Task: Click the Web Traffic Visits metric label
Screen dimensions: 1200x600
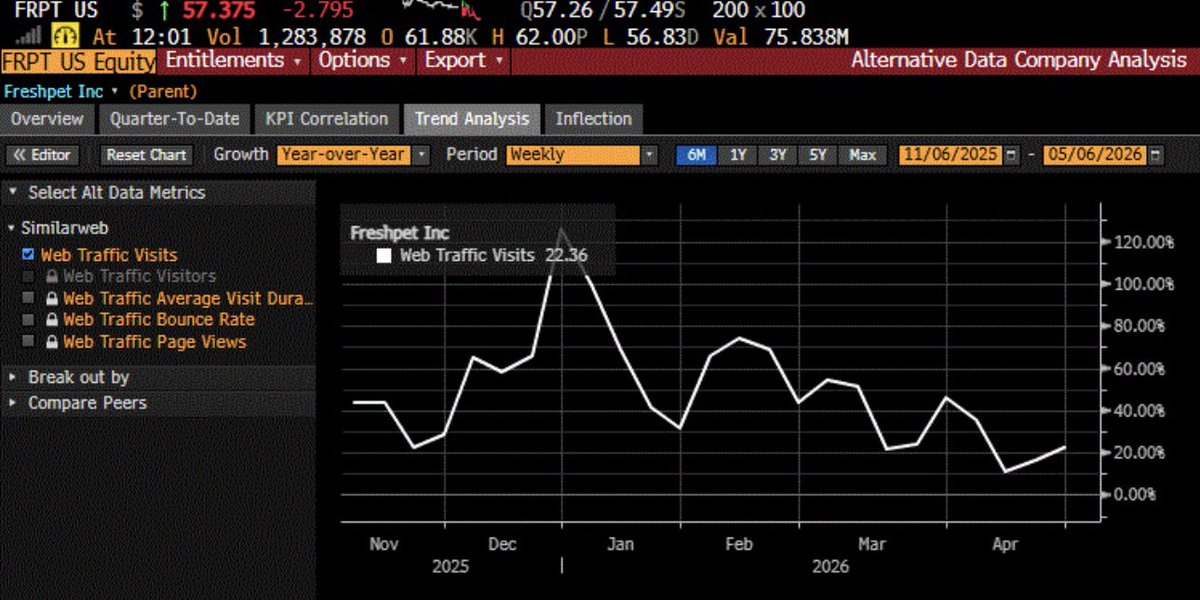Action: coord(109,255)
